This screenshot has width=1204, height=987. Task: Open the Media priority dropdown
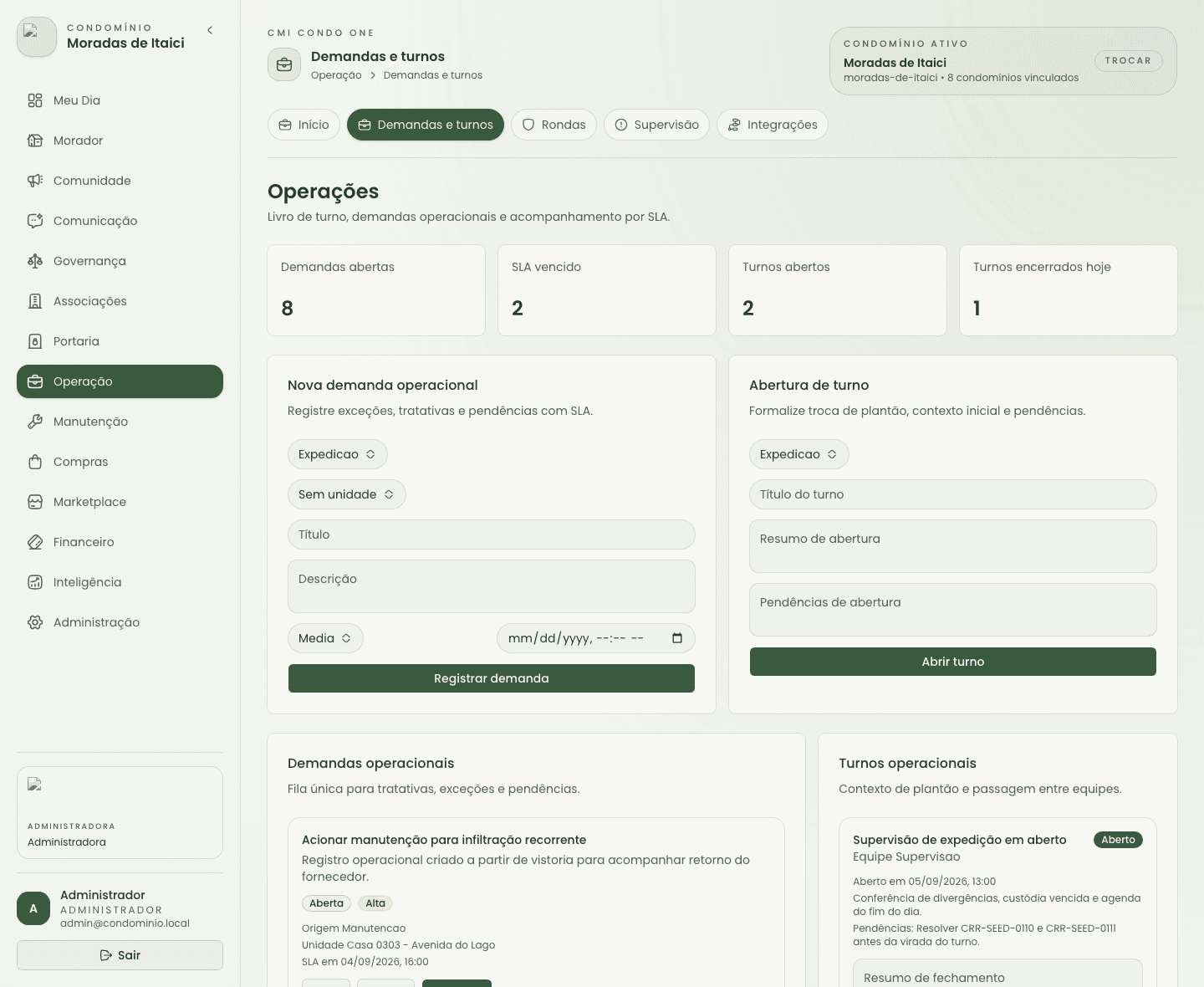[x=325, y=638]
